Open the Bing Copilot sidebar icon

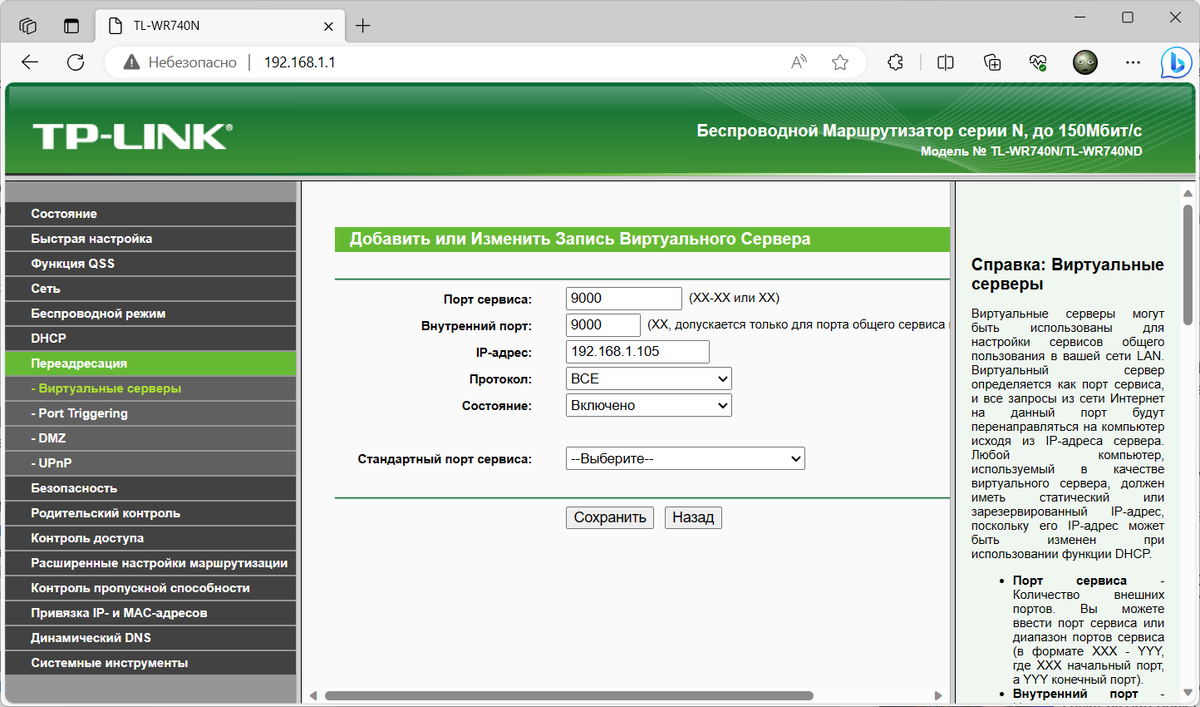coord(1175,62)
